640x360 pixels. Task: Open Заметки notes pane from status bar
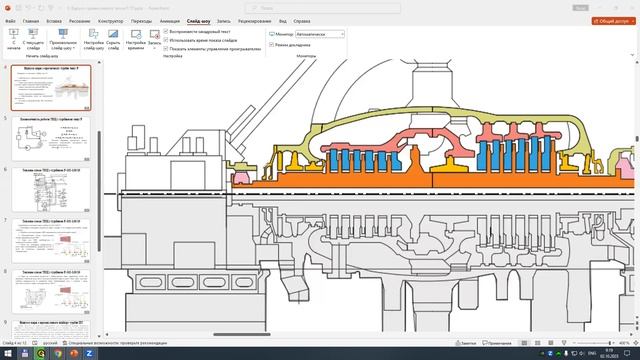point(466,343)
